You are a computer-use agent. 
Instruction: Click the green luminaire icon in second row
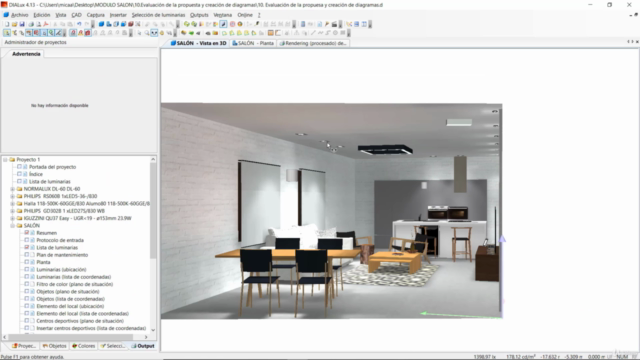[x=191, y=33]
